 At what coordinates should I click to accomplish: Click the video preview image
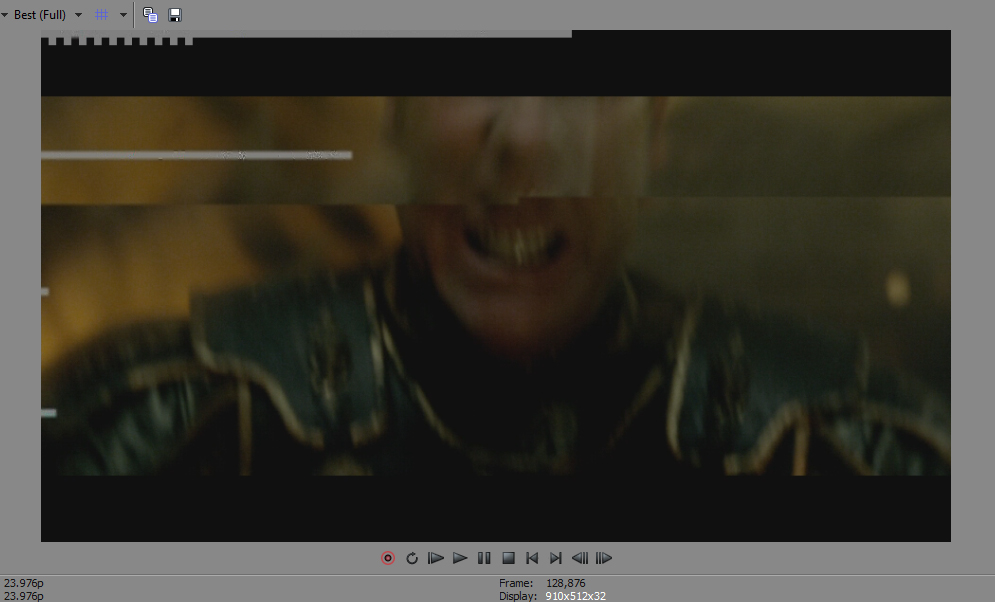point(496,285)
